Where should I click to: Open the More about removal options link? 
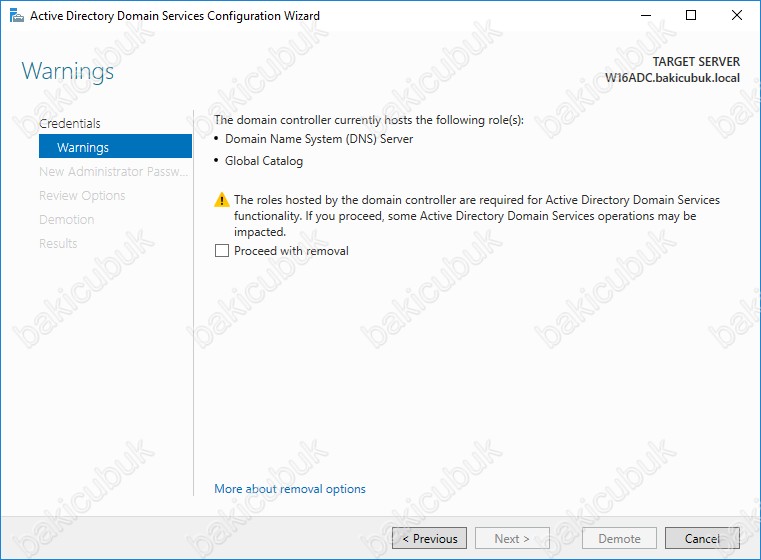[290, 489]
